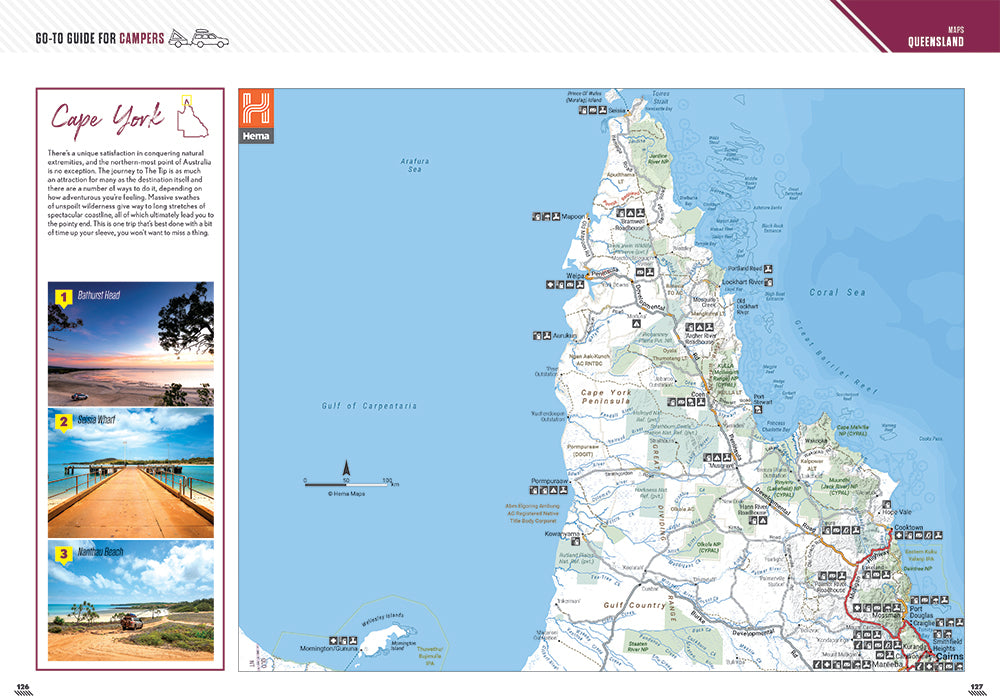Viewport: 1000px width, 698px height.
Task: Click the facility icon next to Portland Road
Action: coord(770,269)
